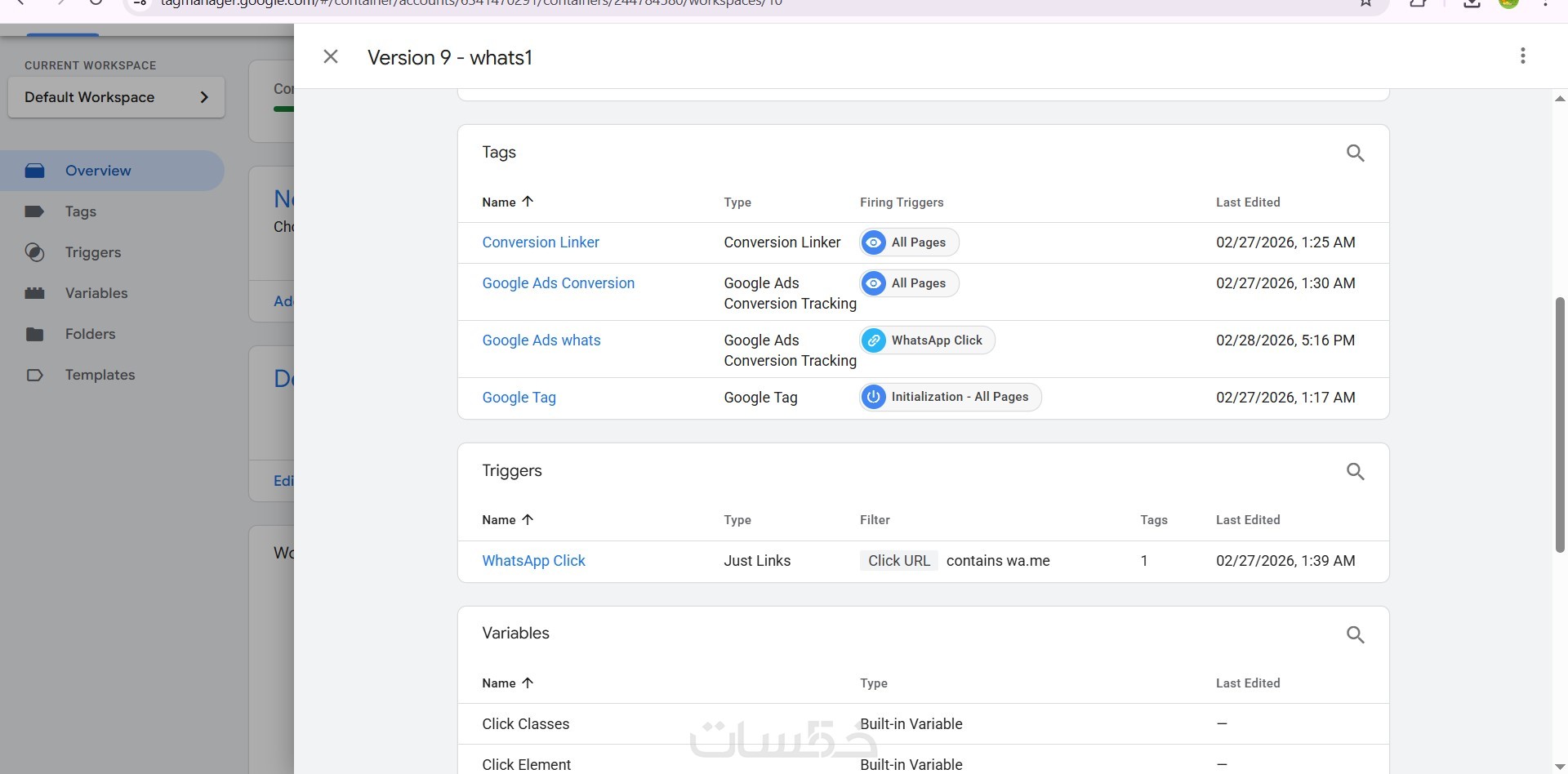This screenshot has height=774, width=1568.
Task: Click the Tags column header in the Triggers table
Action: coord(1154,520)
